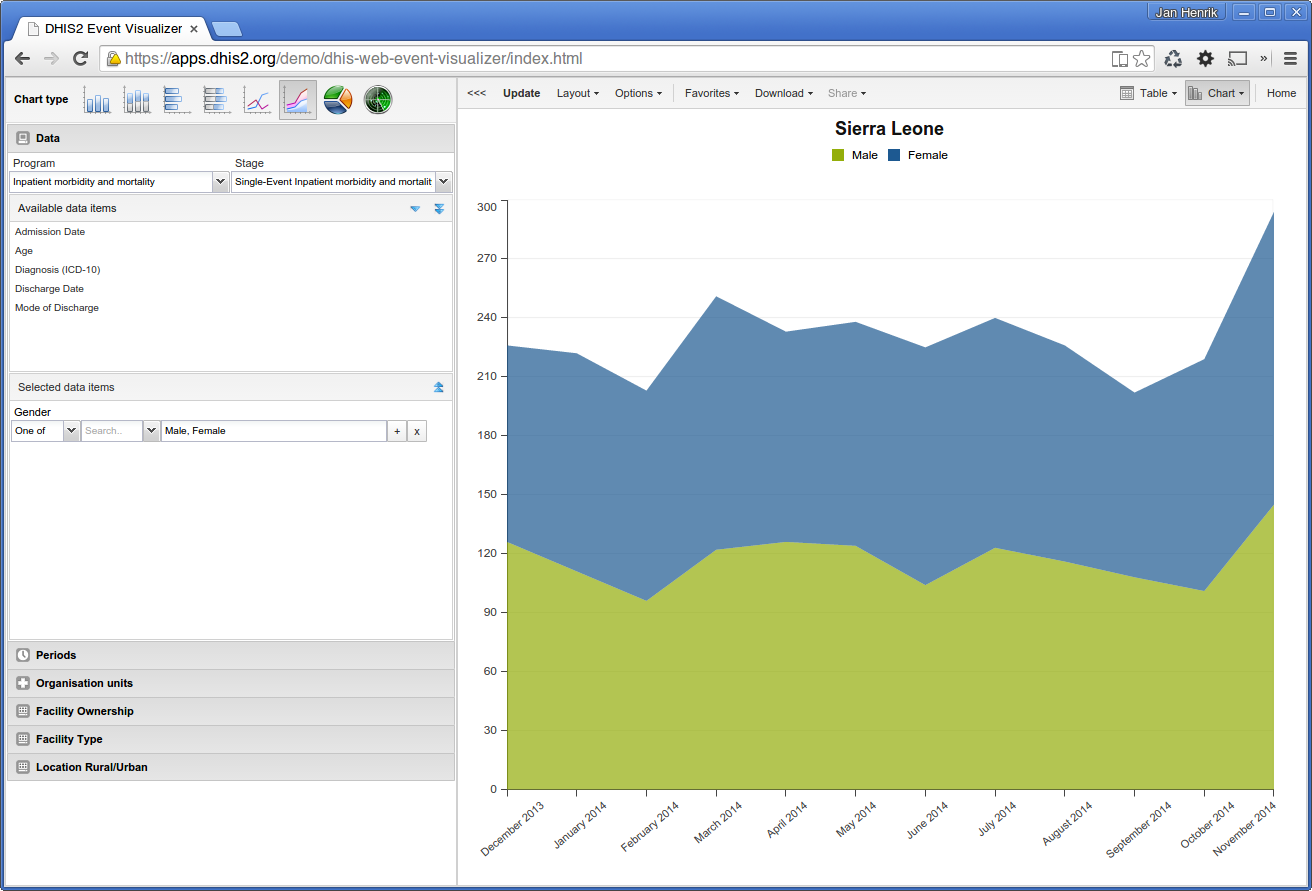Open the Program dropdown
1312x891 pixels.
220,182
